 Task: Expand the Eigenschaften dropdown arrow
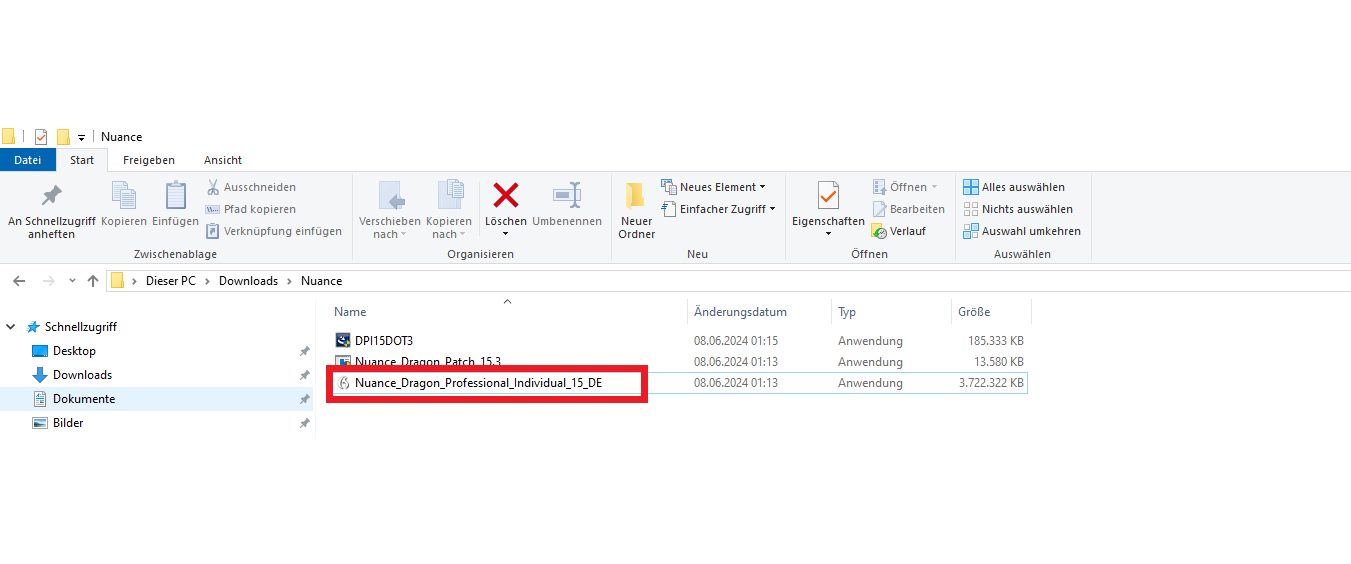(828, 234)
